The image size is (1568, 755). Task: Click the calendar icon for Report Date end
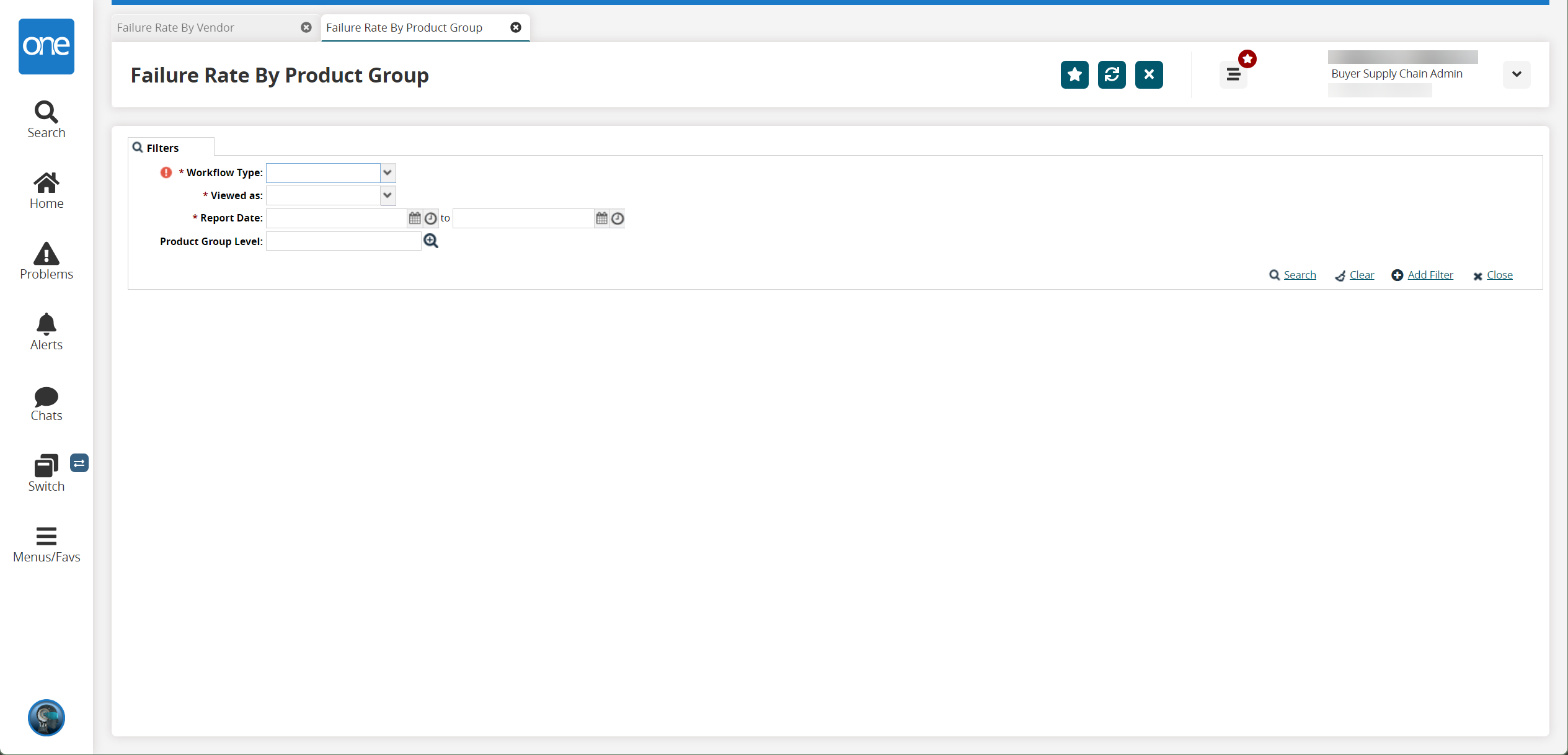602,218
